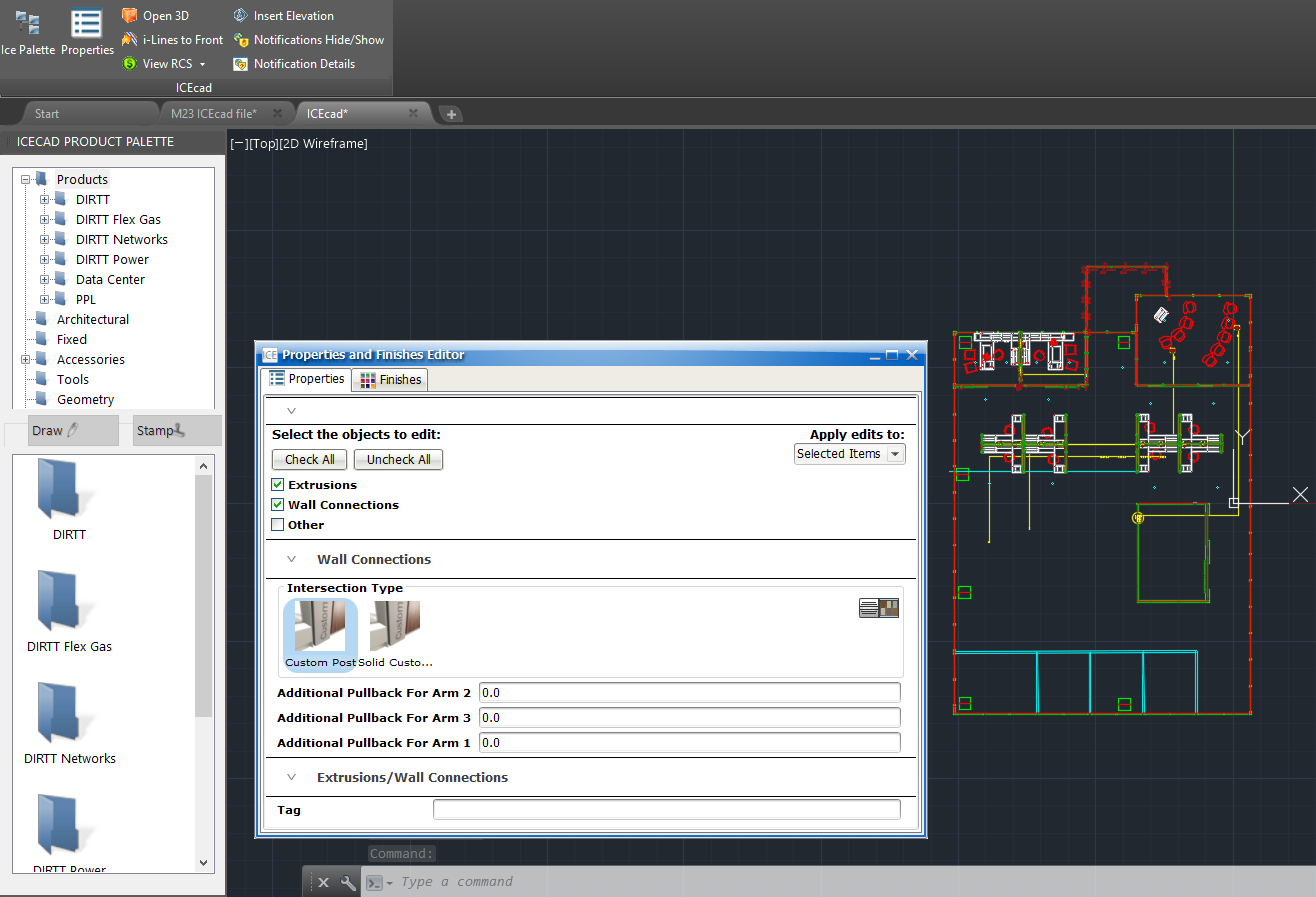This screenshot has height=897, width=1316.
Task: Open recent commands prompt icon
Action: pyautogui.click(x=378, y=883)
